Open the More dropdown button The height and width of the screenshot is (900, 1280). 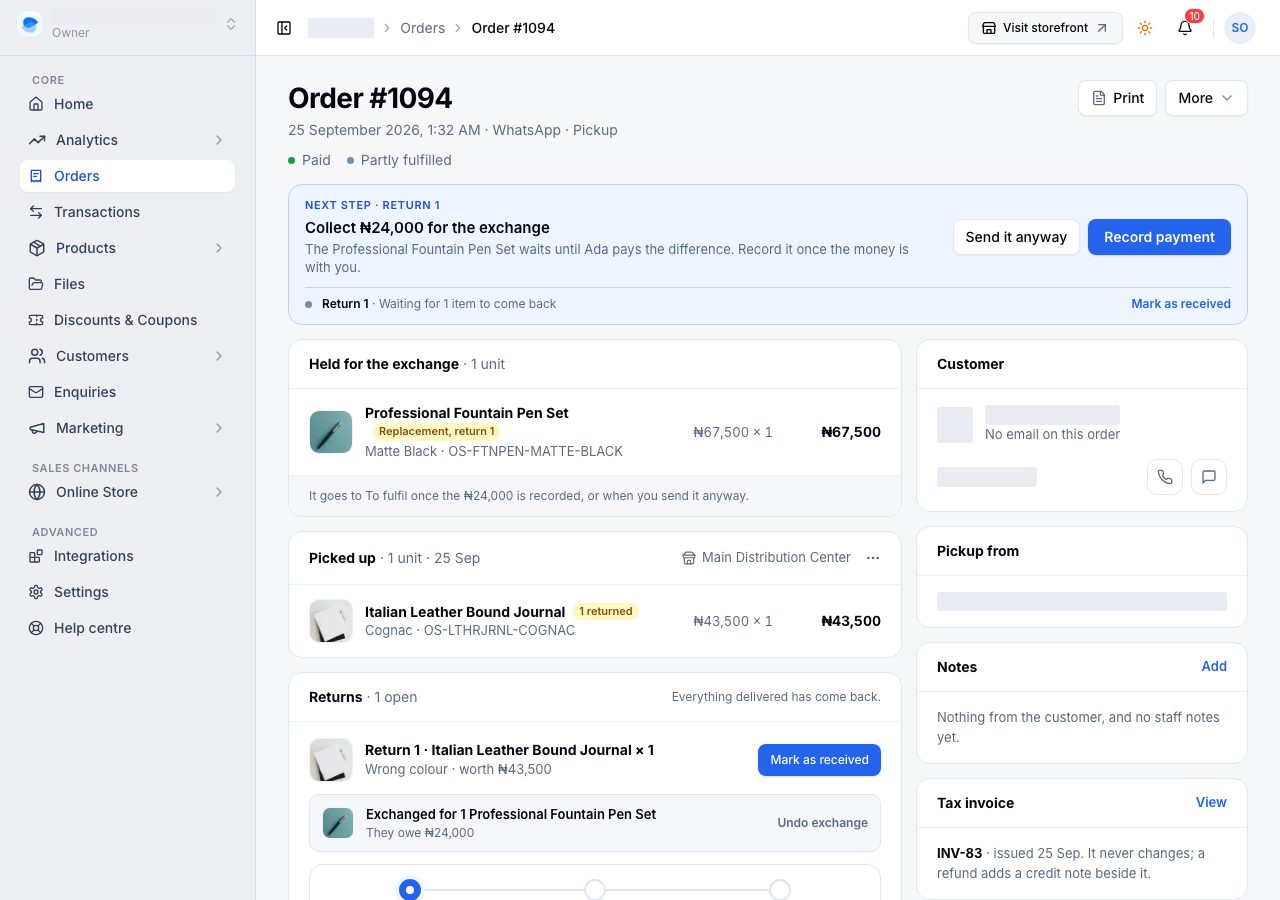coord(1206,98)
